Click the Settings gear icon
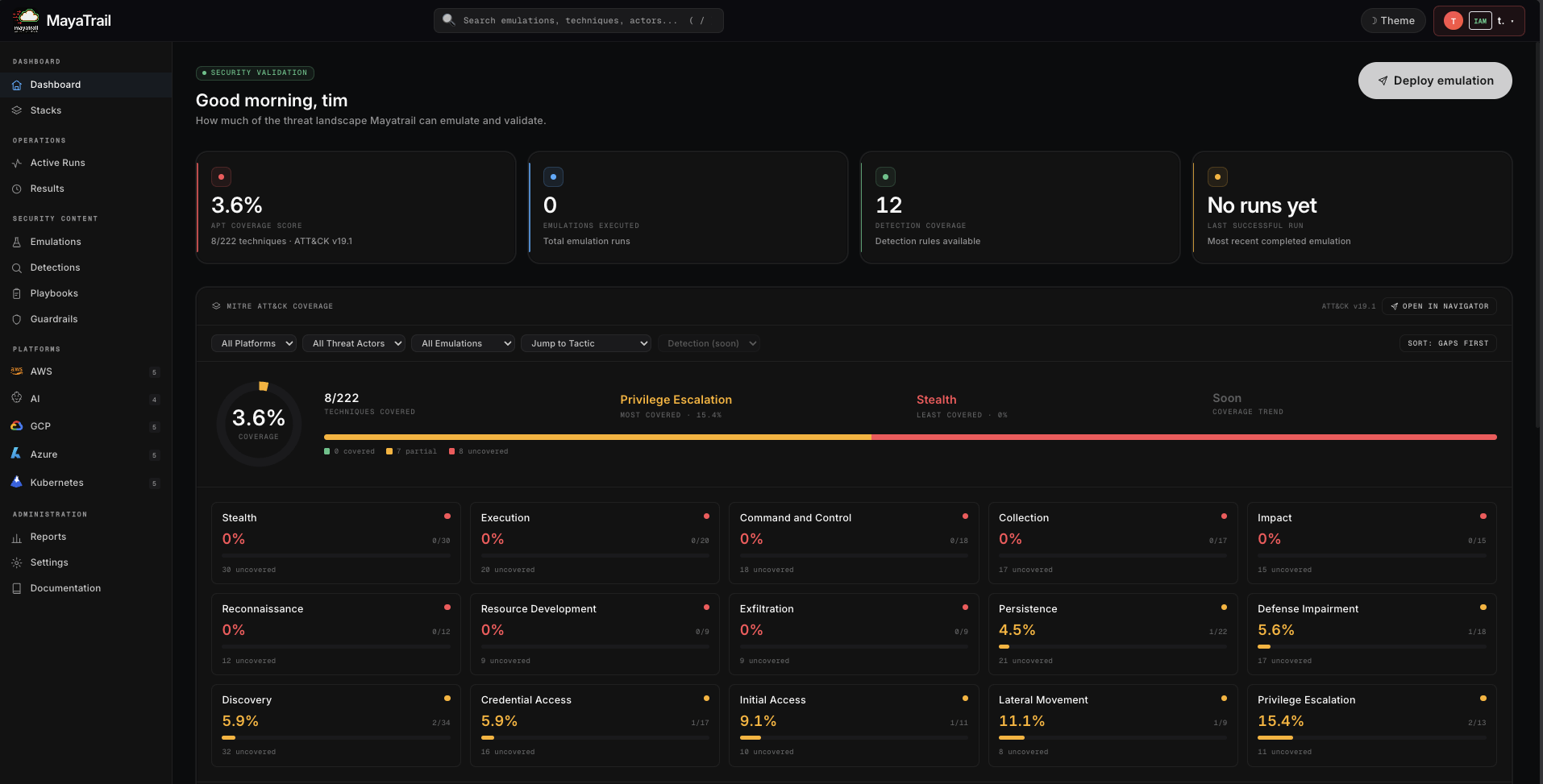This screenshot has height=784, width=1543. pos(16,562)
